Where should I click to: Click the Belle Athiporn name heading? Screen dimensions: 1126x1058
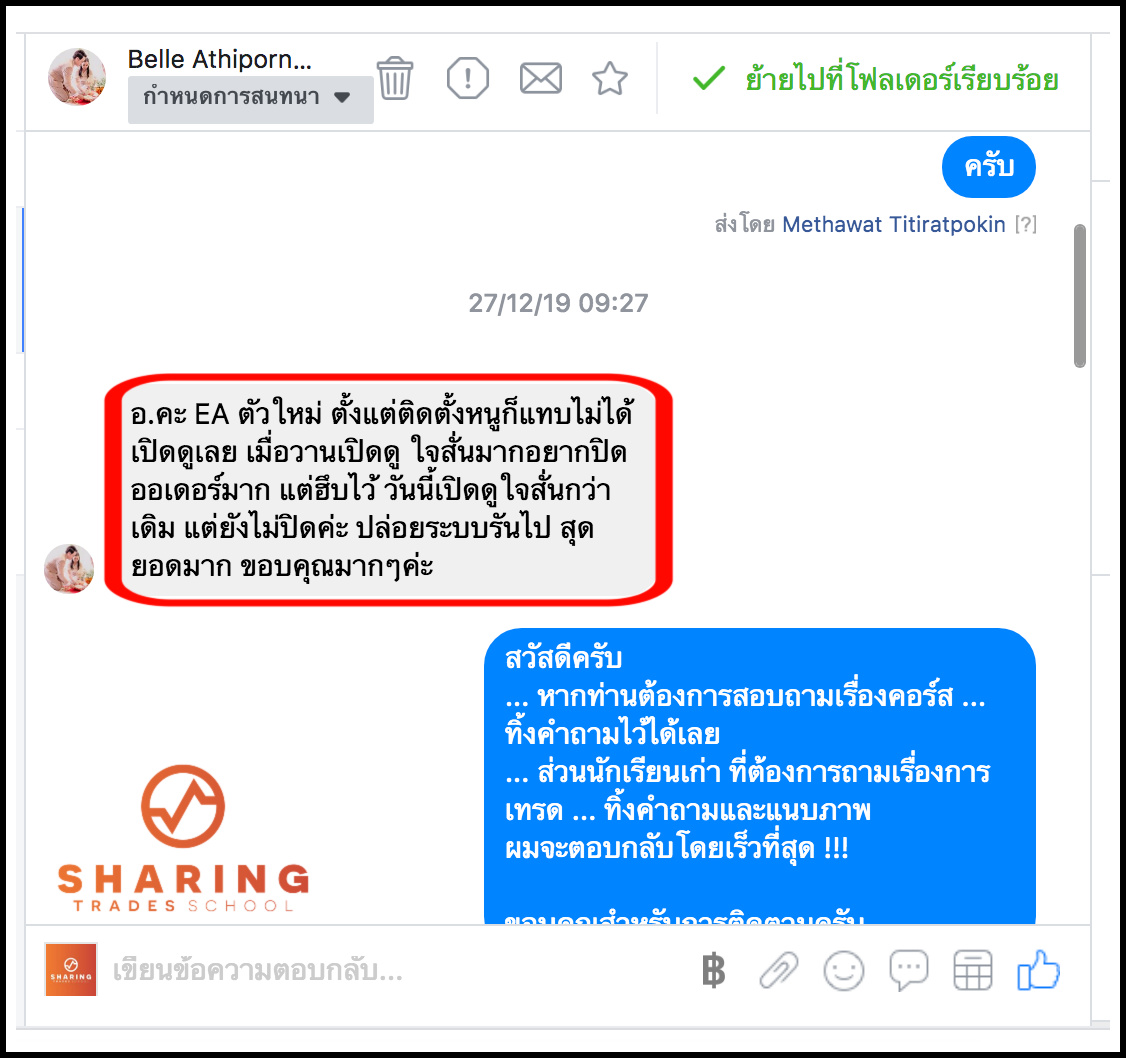[220, 60]
